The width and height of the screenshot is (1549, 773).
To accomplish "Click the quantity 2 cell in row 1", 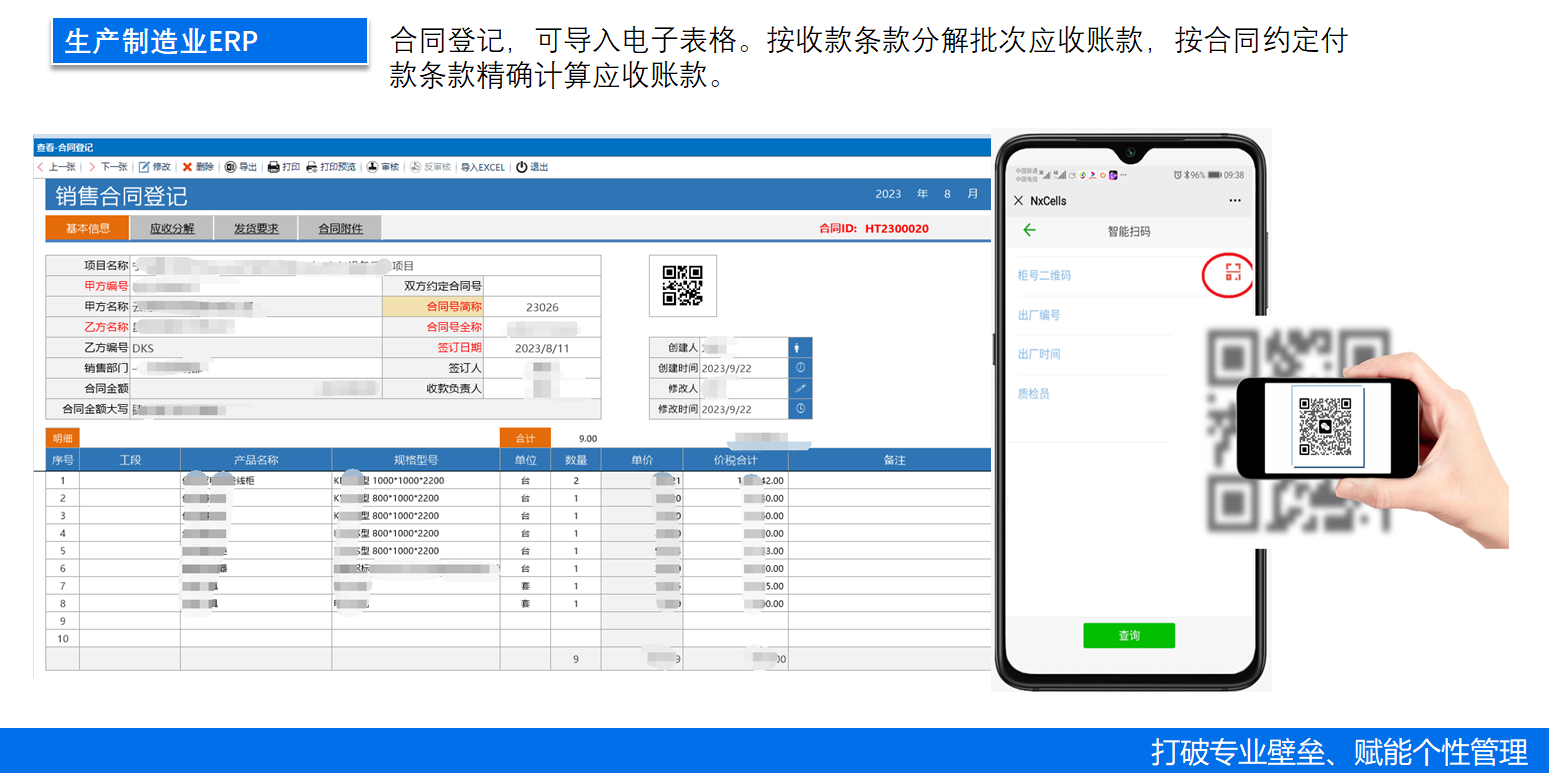I will coord(576,480).
